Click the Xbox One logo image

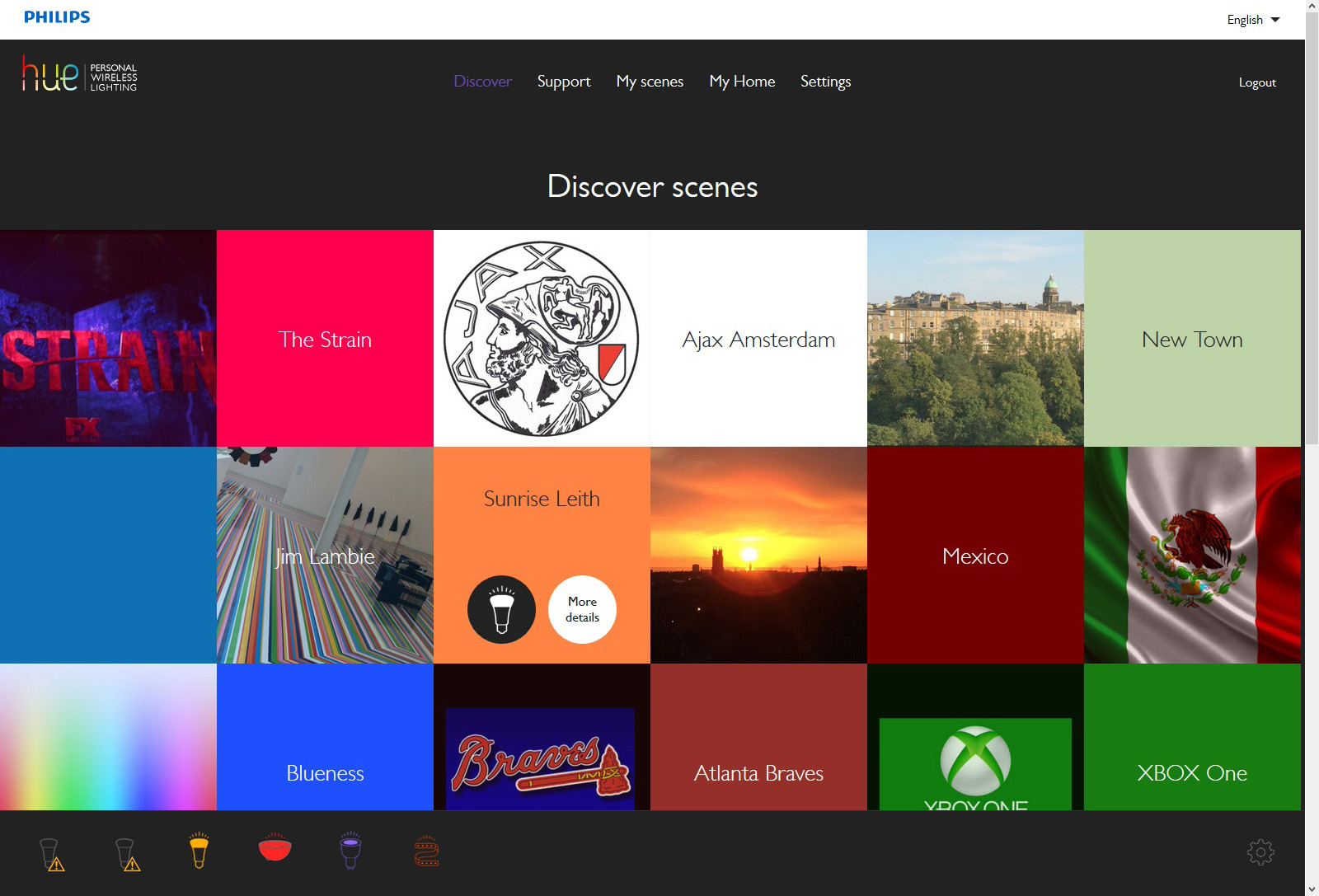975,737
